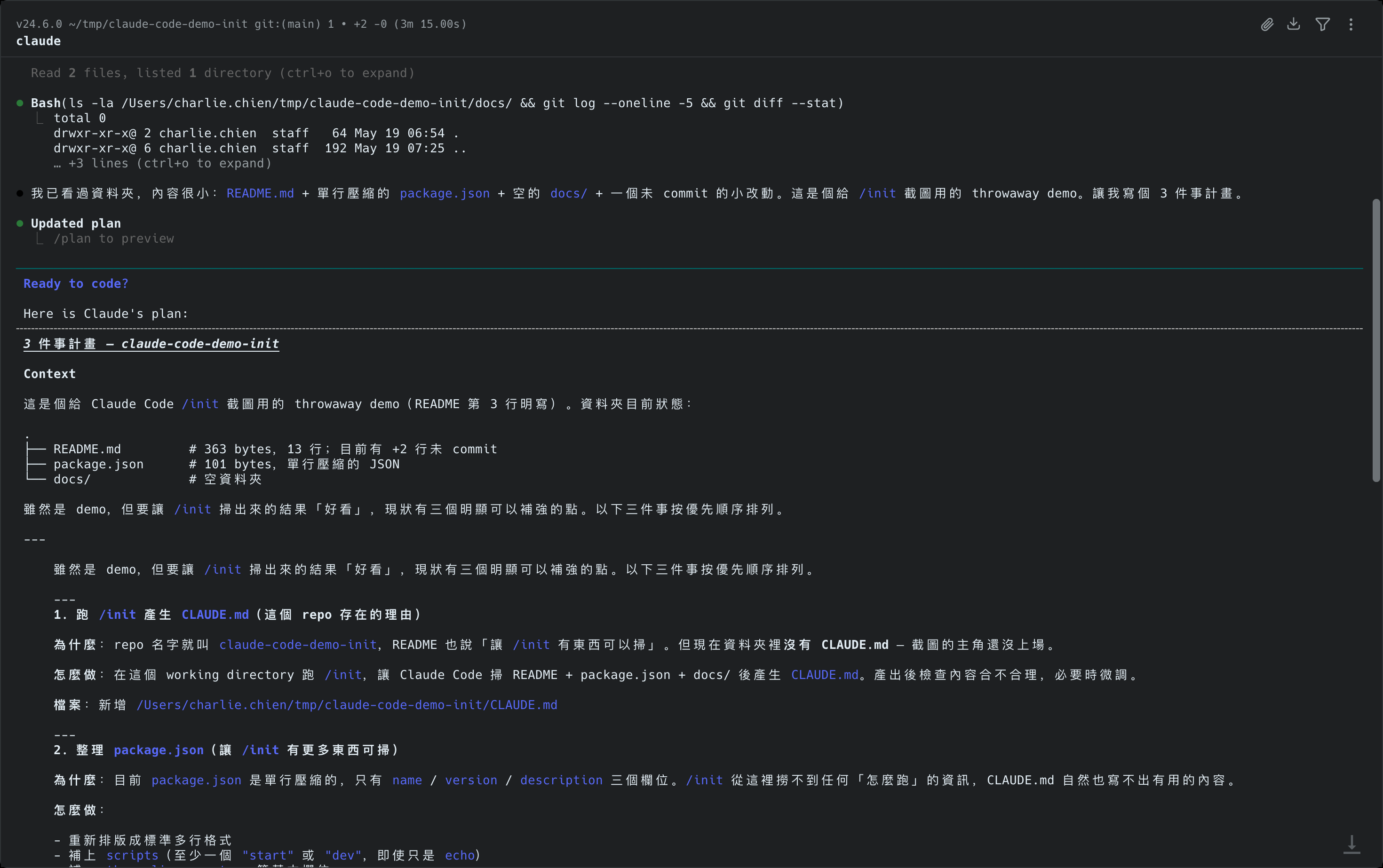The height and width of the screenshot is (868, 1383).
Task: Click the underlined "3 件事計畫 — claude-code-demo-init" title
Action: point(151,344)
